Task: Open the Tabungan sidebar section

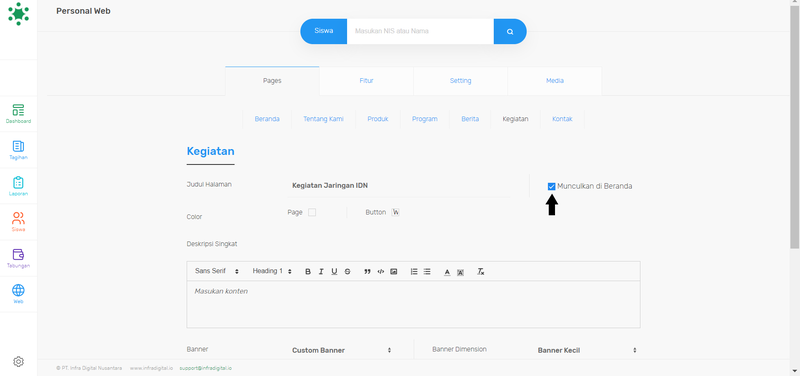Action: coord(18,258)
